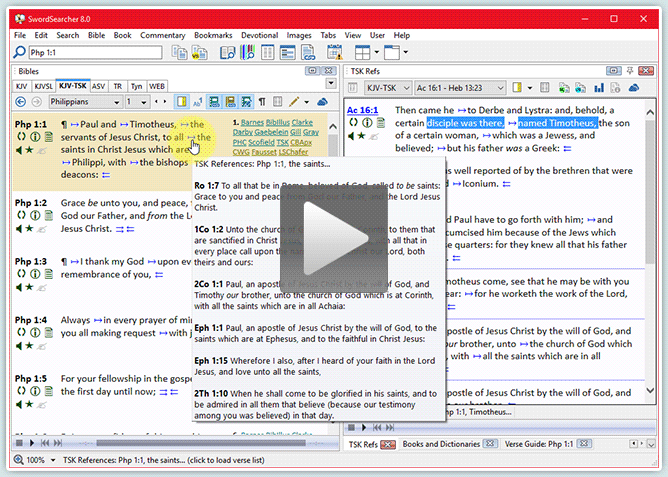668x477 pixels.
Task: Click the TSK Refs vertical scrollbar down arrow
Action: pos(650,390)
